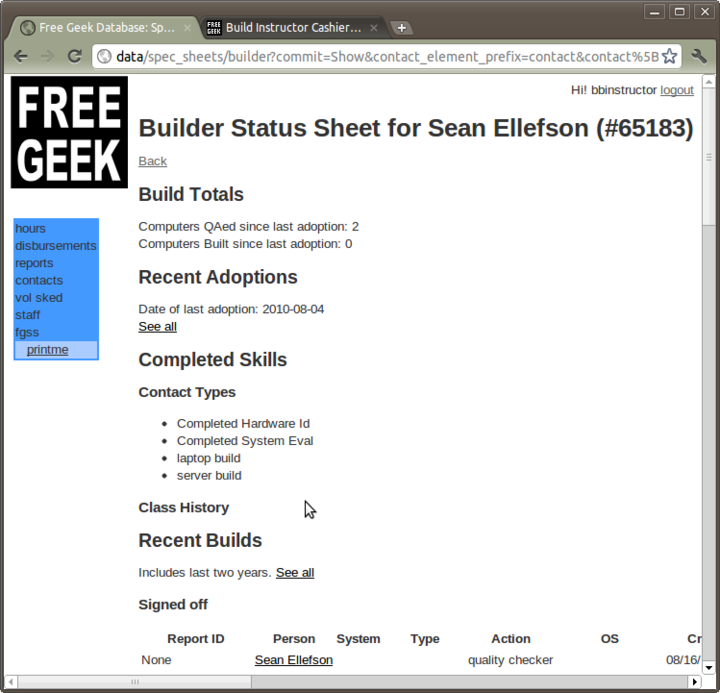Open the vol sked sidebar entry
720x693 pixels.
(38, 298)
